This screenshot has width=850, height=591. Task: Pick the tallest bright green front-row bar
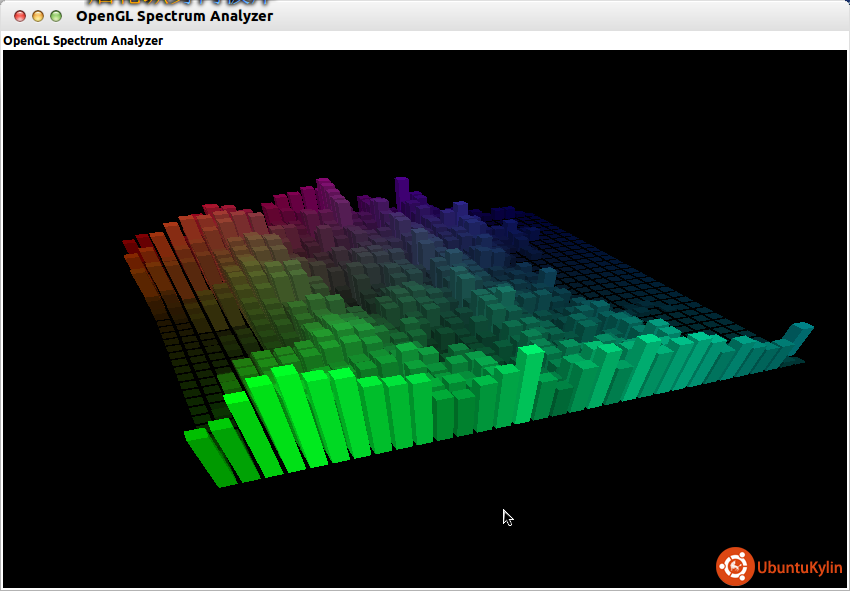(x=290, y=415)
